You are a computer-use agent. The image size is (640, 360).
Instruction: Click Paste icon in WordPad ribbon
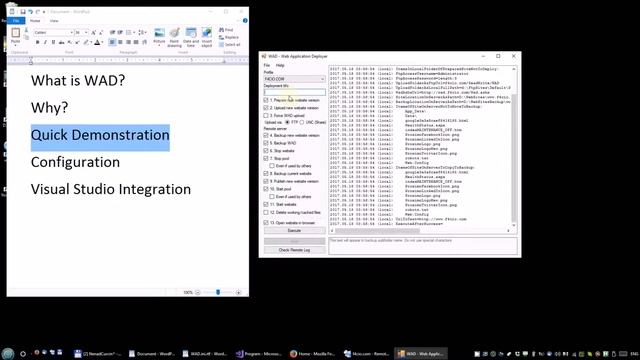pos(16,33)
